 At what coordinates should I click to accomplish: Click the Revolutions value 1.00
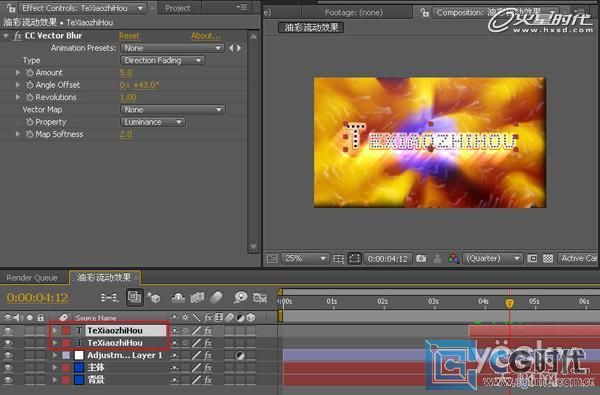(128, 97)
